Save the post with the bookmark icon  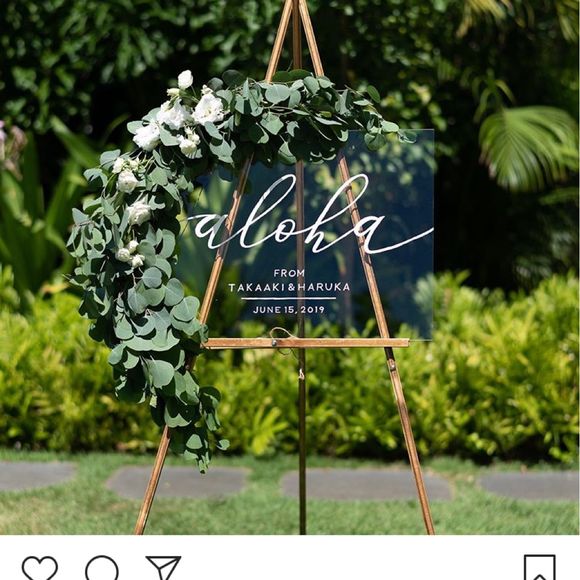coord(540,567)
